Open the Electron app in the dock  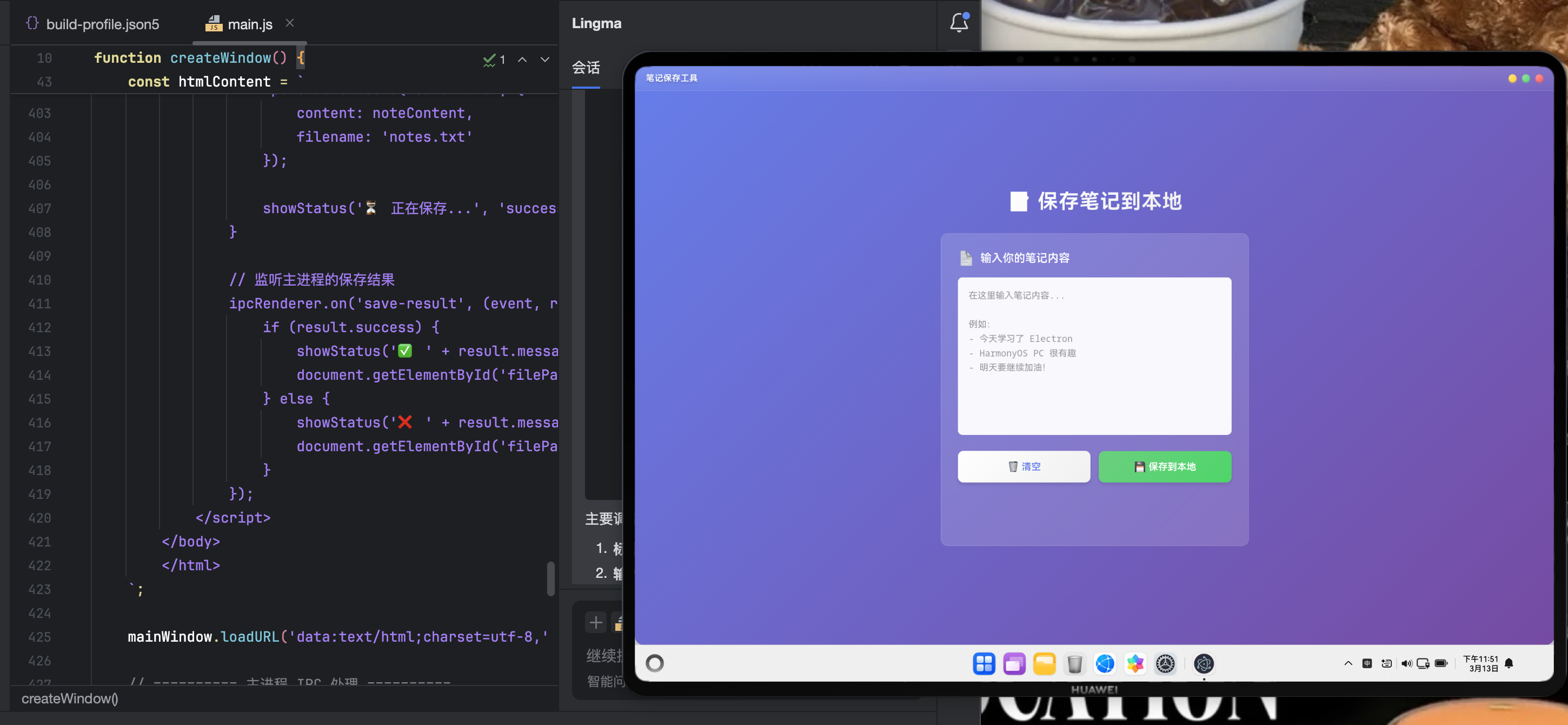click(1204, 663)
